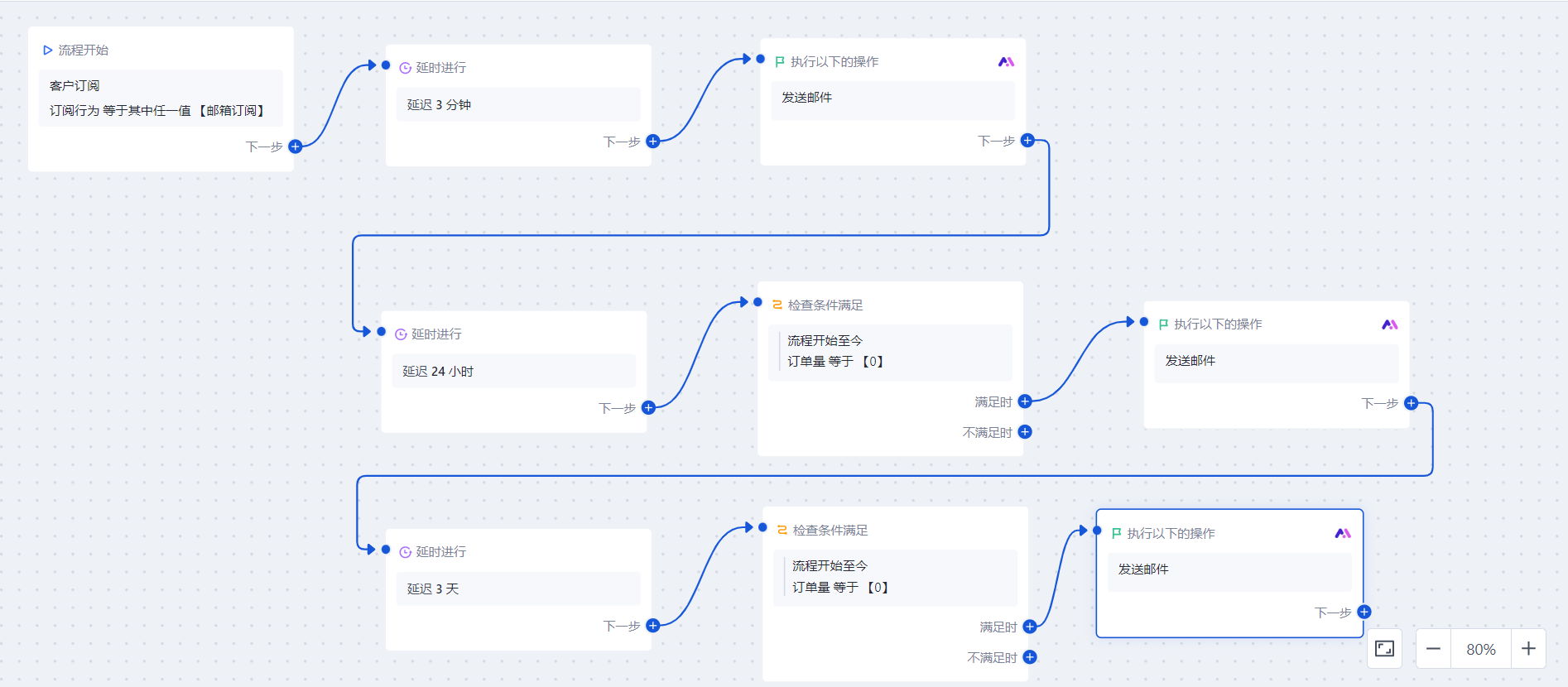
Task: Click the purple logo icon on top 发送邮件 node
Action: tap(1006, 62)
